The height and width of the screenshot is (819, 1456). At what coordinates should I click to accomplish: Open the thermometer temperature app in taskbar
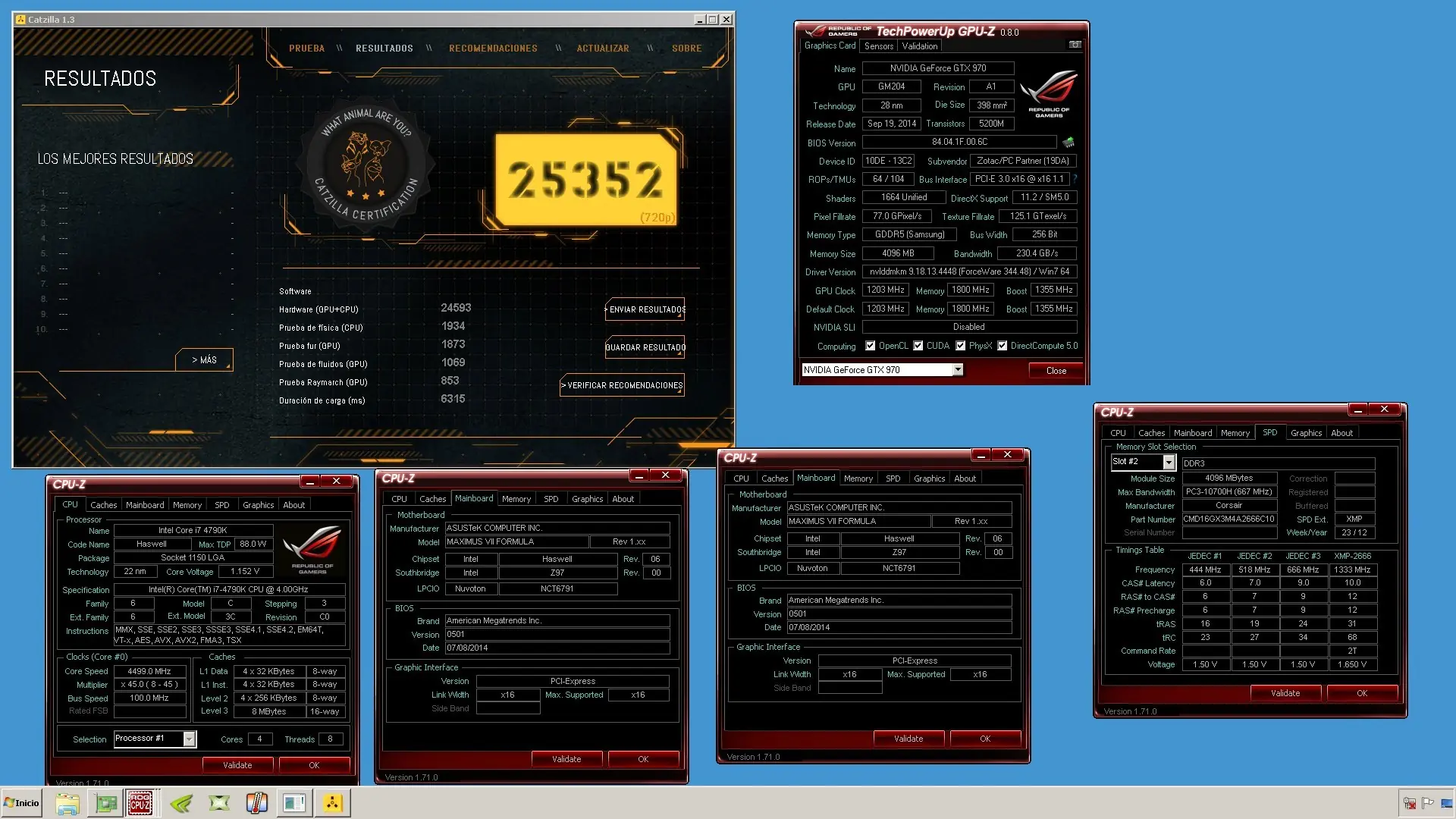[257, 803]
